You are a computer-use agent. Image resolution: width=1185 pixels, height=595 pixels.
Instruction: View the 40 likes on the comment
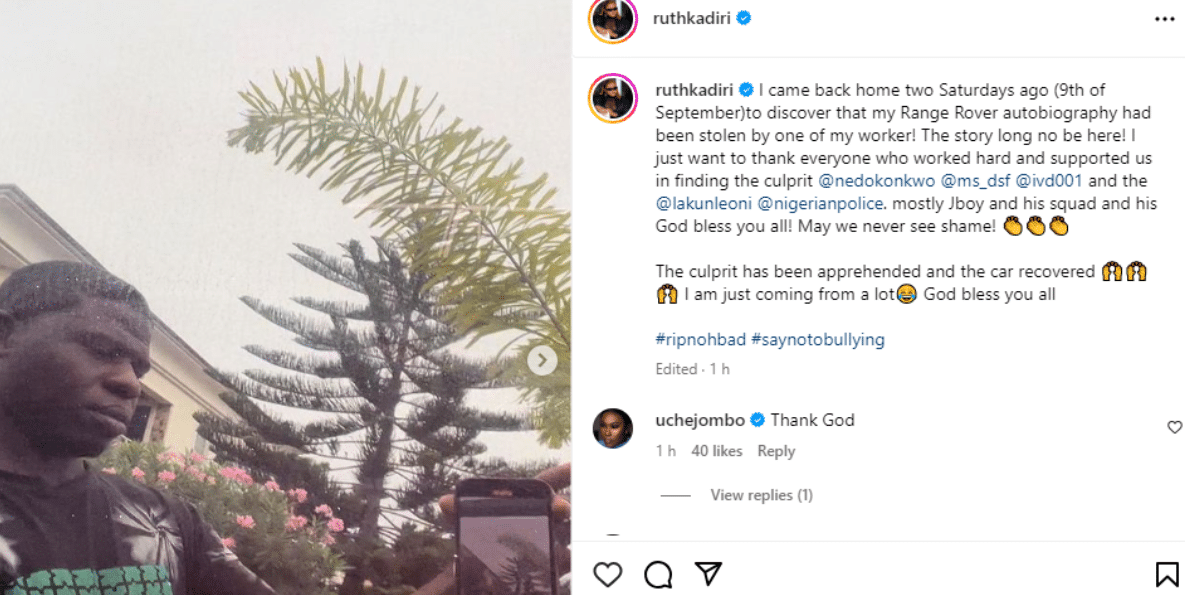[717, 451]
